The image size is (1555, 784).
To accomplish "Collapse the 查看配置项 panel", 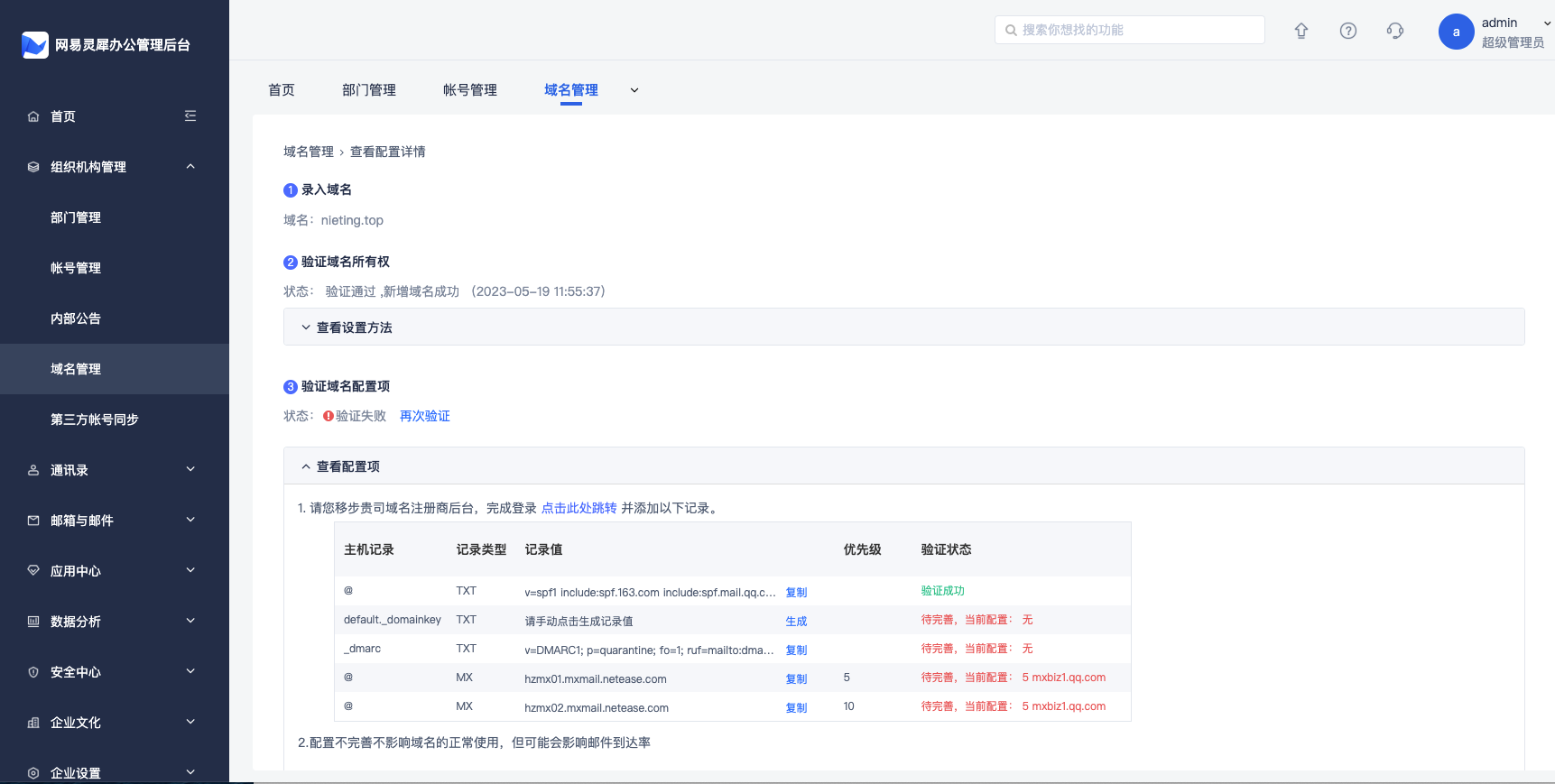I will [x=341, y=466].
